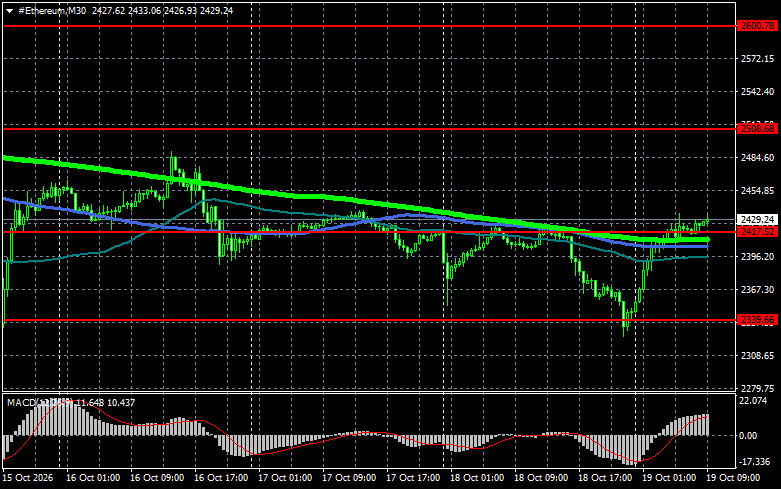781x489 pixels.
Task: Click the 22.074 MACD scale value
Action: pyautogui.click(x=754, y=401)
